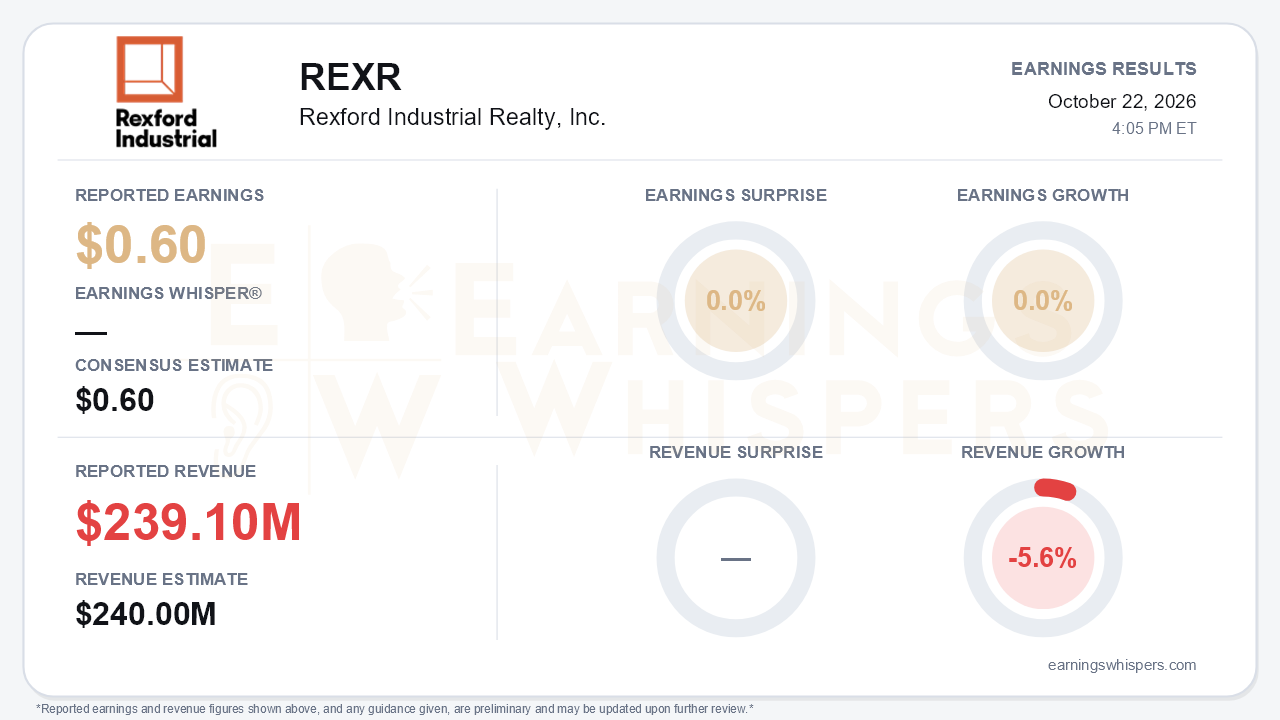Viewport: 1280px width, 720px height.
Task: Click the REPORTED EARNINGS label
Action: (x=170, y=195)
